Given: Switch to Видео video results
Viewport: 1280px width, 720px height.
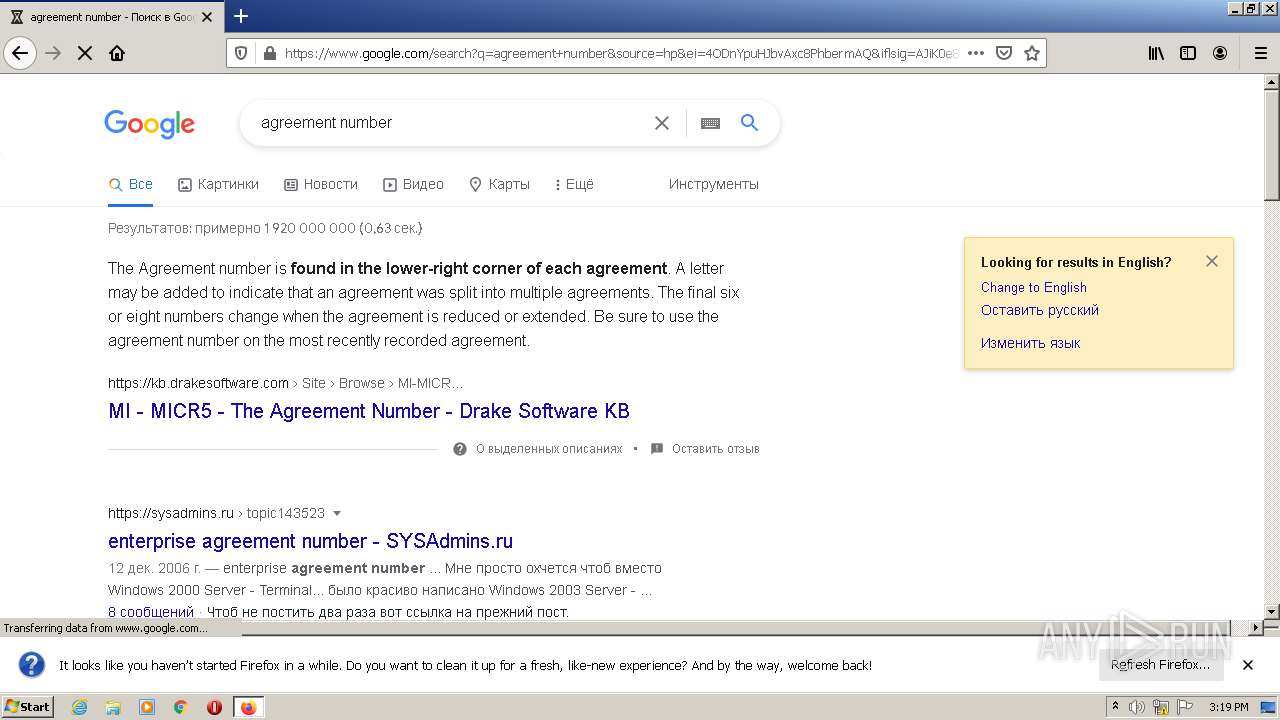Looking at the screenshot, I should (413, 184).
